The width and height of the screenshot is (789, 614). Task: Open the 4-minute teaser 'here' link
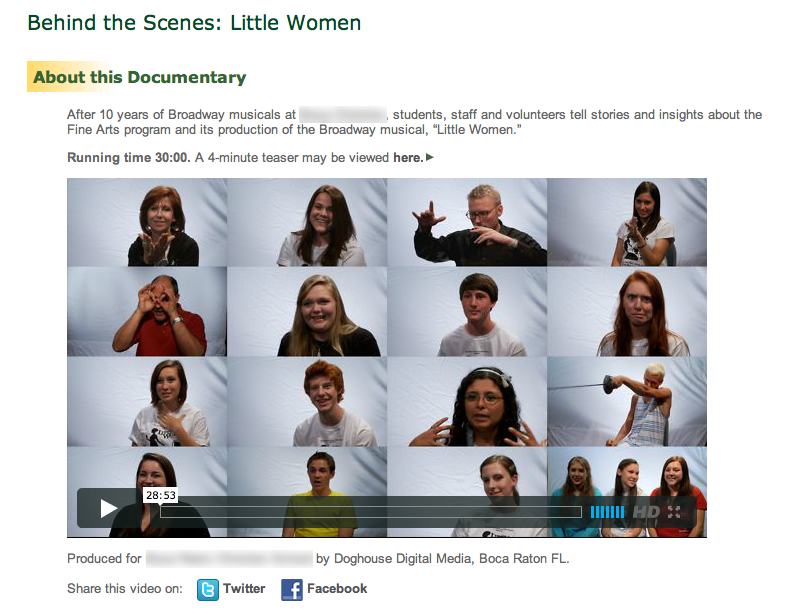408,158
